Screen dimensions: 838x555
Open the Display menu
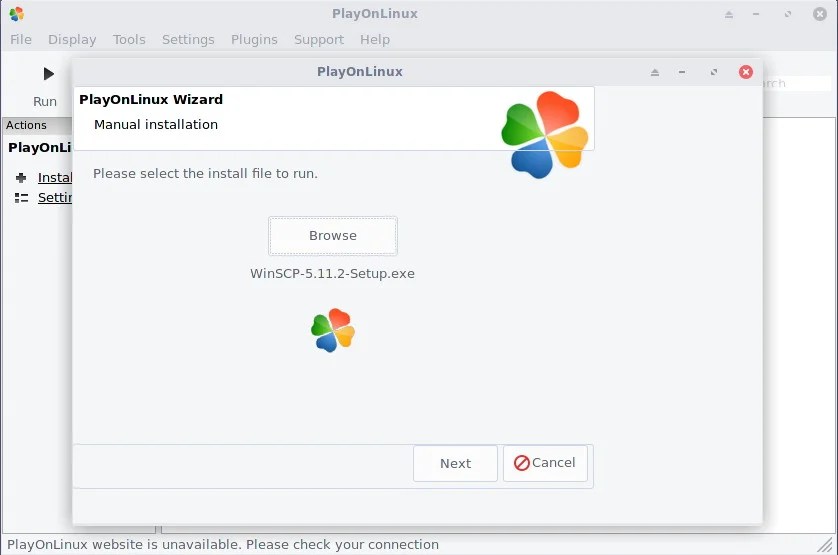coord(72,40)
